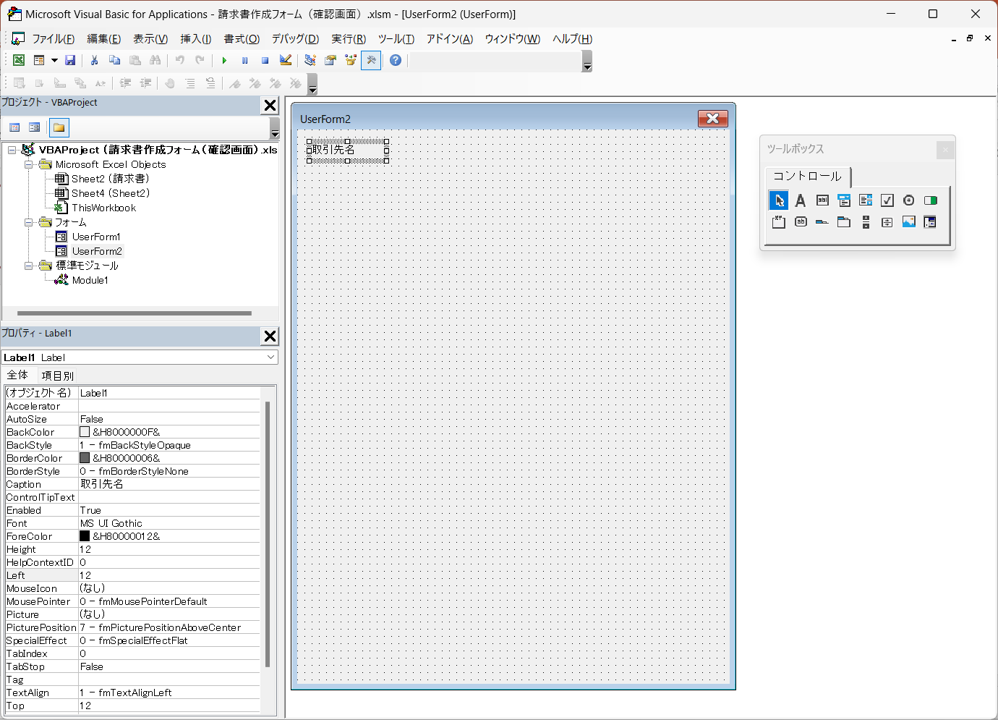Viewport: 998px width, 720px height.
Task: Switch to the 項目別 properties tab
Action: pos(57,375)
